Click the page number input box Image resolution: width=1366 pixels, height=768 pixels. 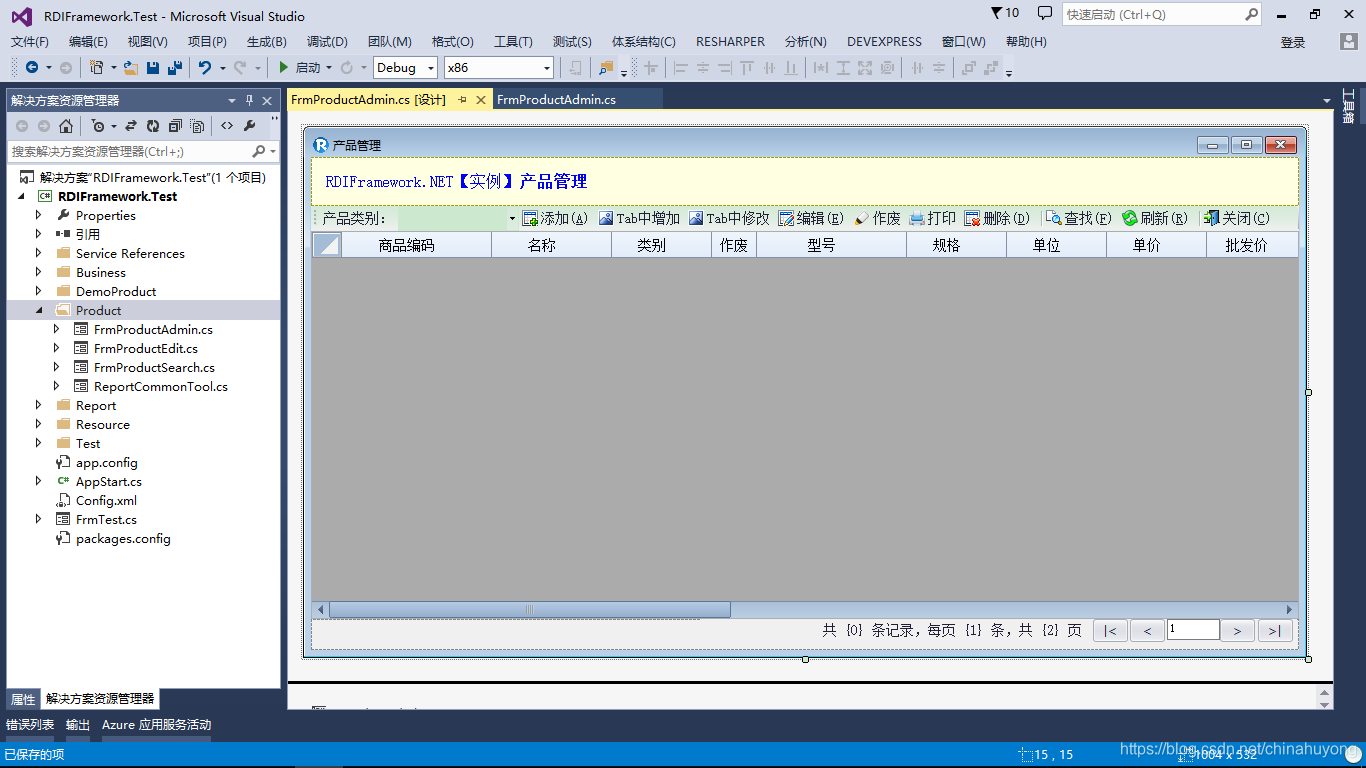[1193, 629]
